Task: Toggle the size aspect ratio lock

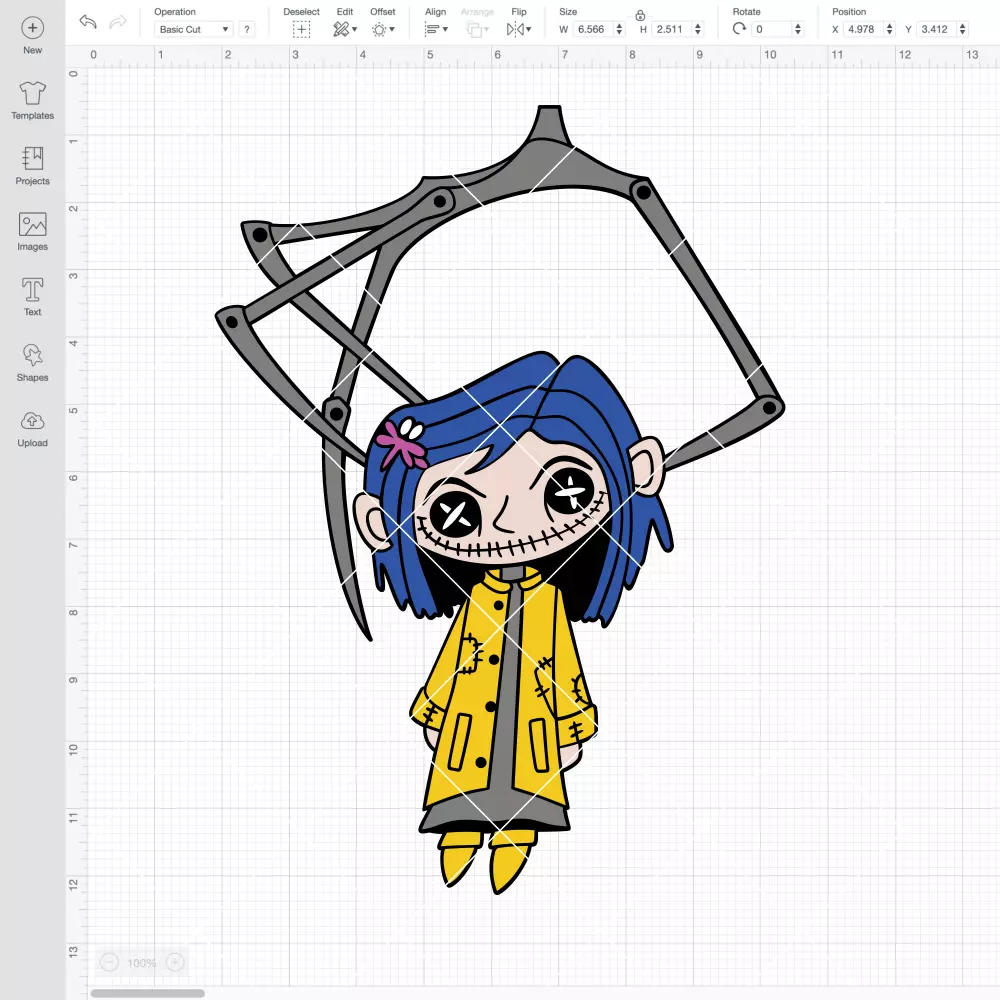Action: click(x=640, y=15)
